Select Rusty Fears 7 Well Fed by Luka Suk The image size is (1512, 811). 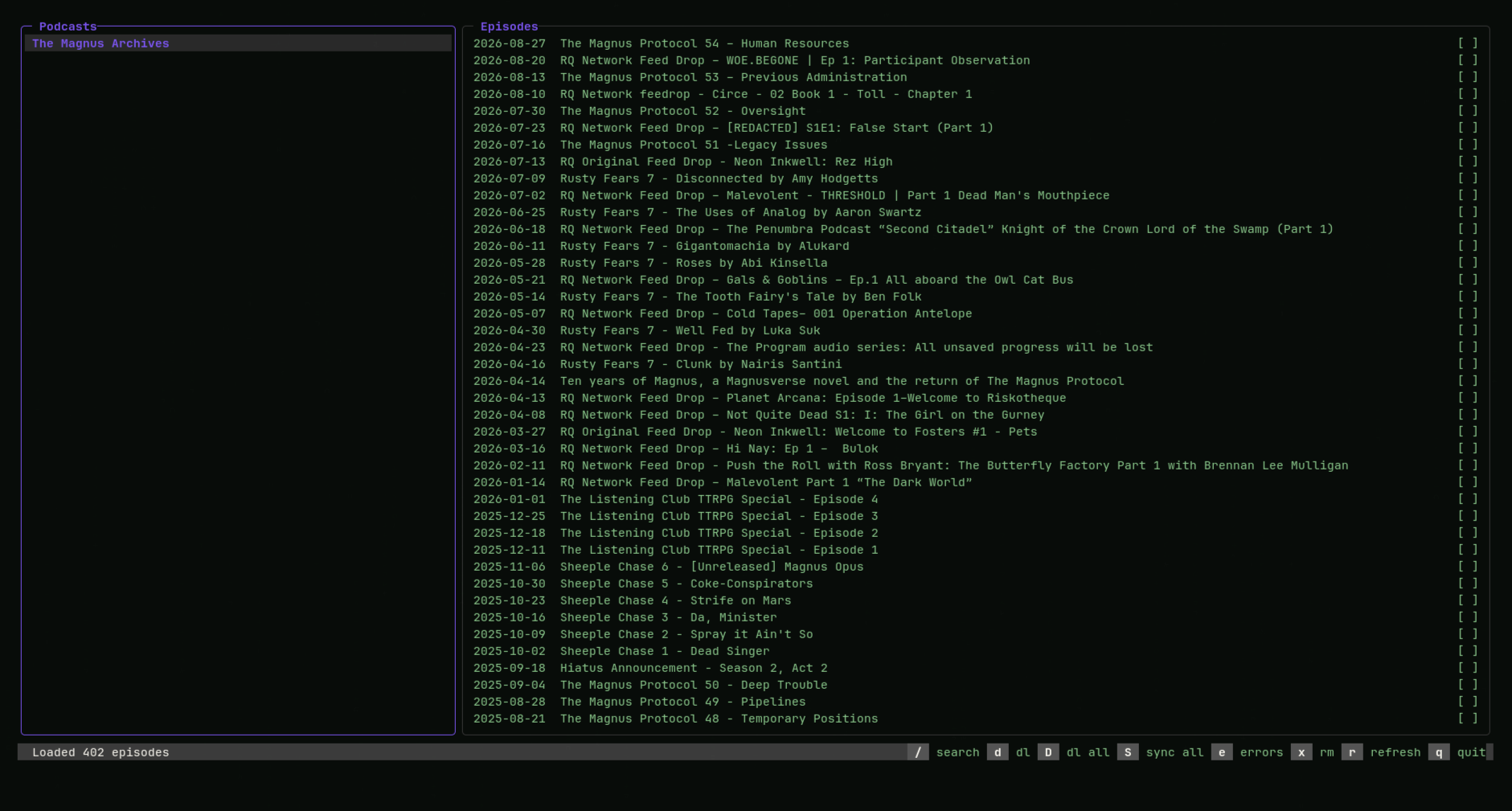pyautogui.click(x=976, y=330)
